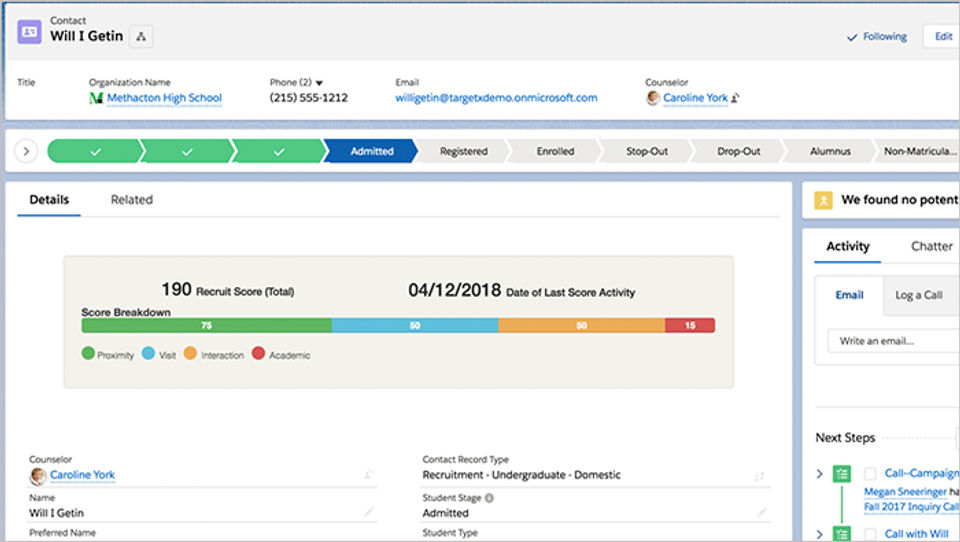Click the red Academic legend dot

(x=258, y=353)
